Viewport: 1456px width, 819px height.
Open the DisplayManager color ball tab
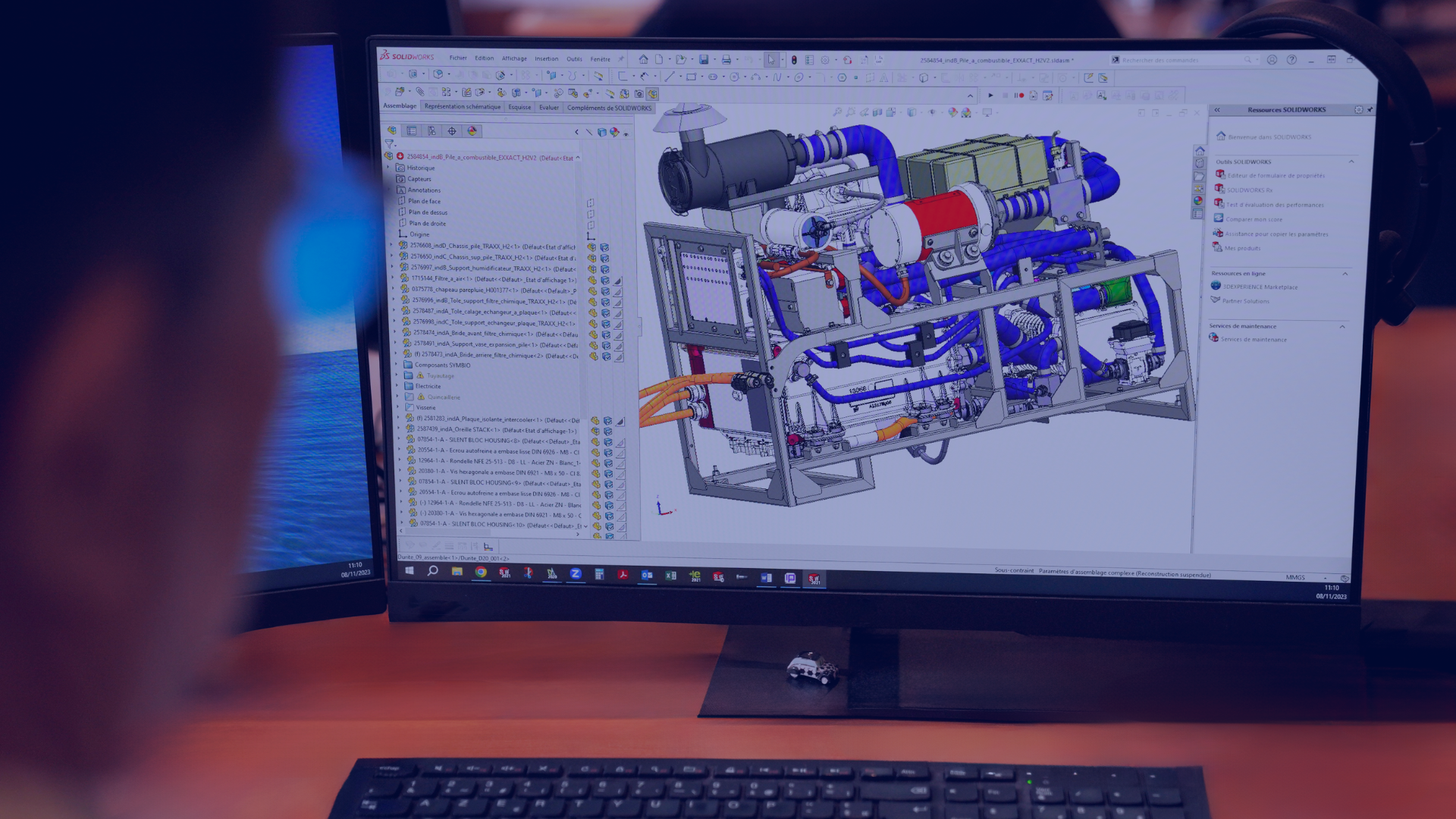click(472, 130)
